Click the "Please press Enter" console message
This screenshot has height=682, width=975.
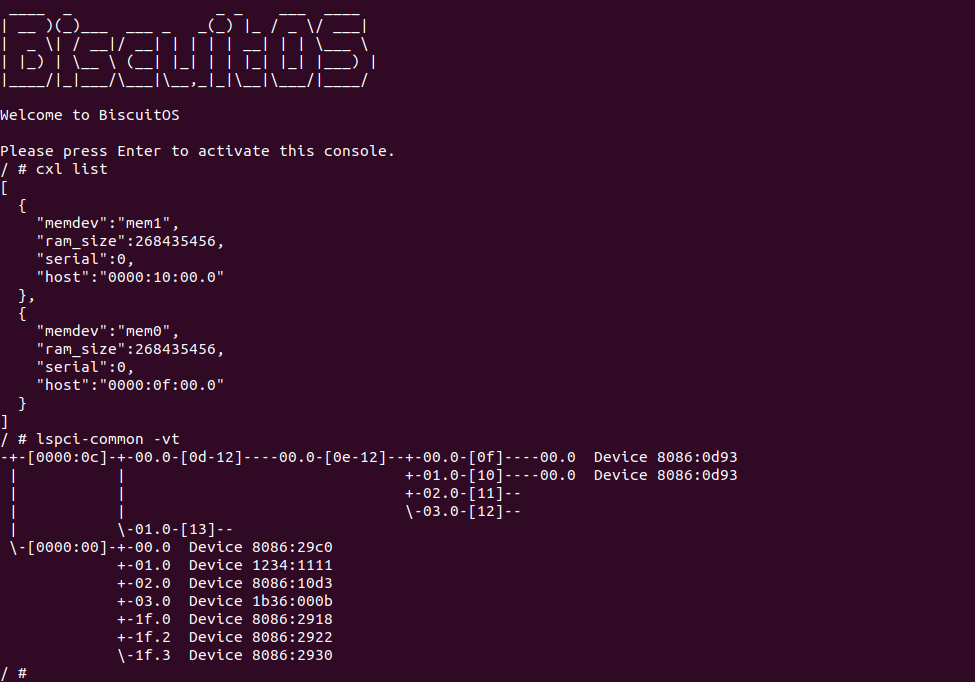click(x=198, y=151)
